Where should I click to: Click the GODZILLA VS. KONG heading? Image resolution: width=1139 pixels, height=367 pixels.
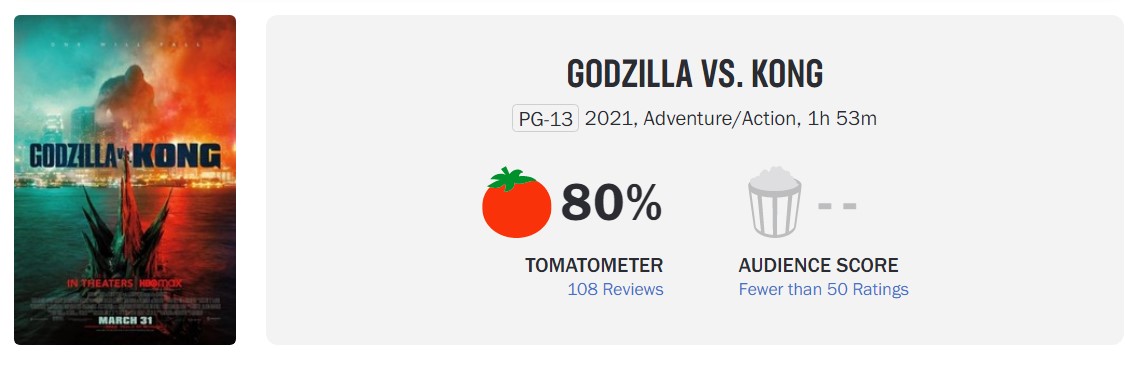695,73
